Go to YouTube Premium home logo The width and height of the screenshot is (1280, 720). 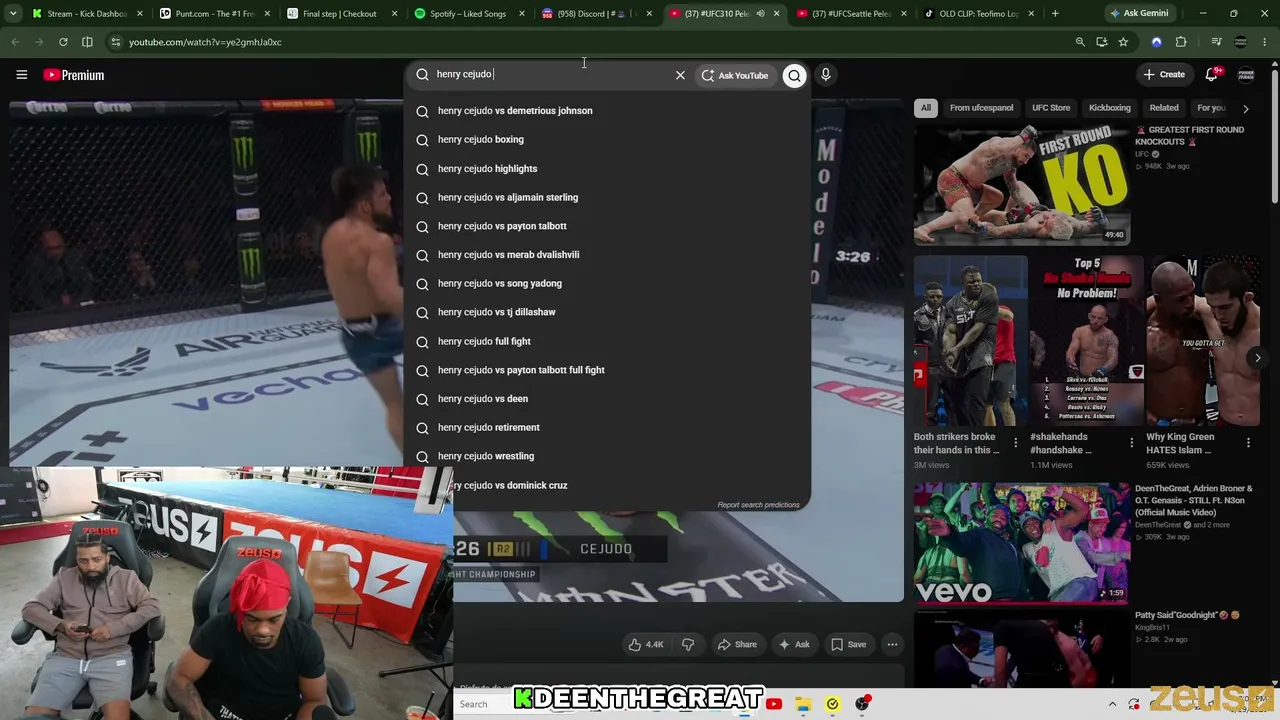[x=74, y=75]
